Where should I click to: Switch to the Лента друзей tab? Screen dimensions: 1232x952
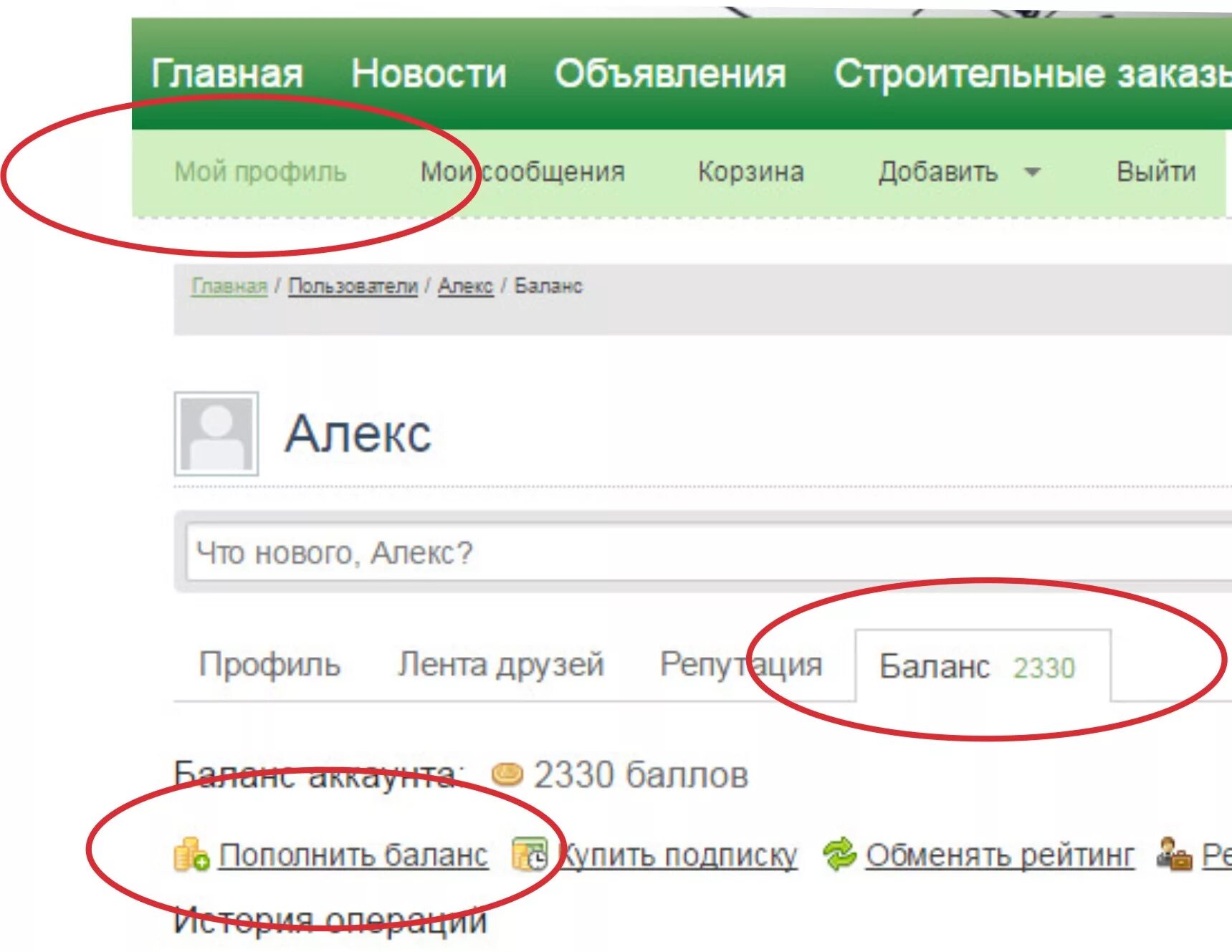tap(501, 664)
